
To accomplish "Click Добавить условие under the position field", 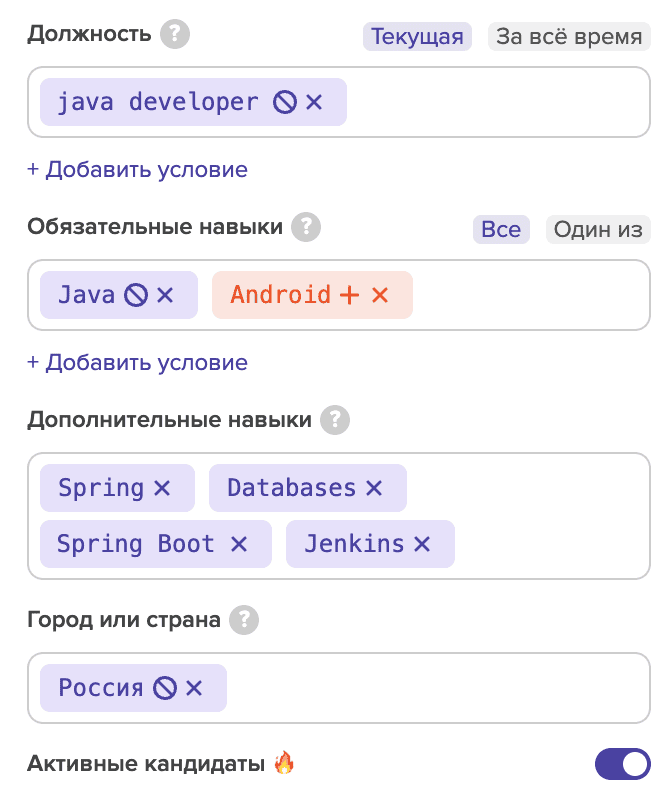I will click(137, 169).
